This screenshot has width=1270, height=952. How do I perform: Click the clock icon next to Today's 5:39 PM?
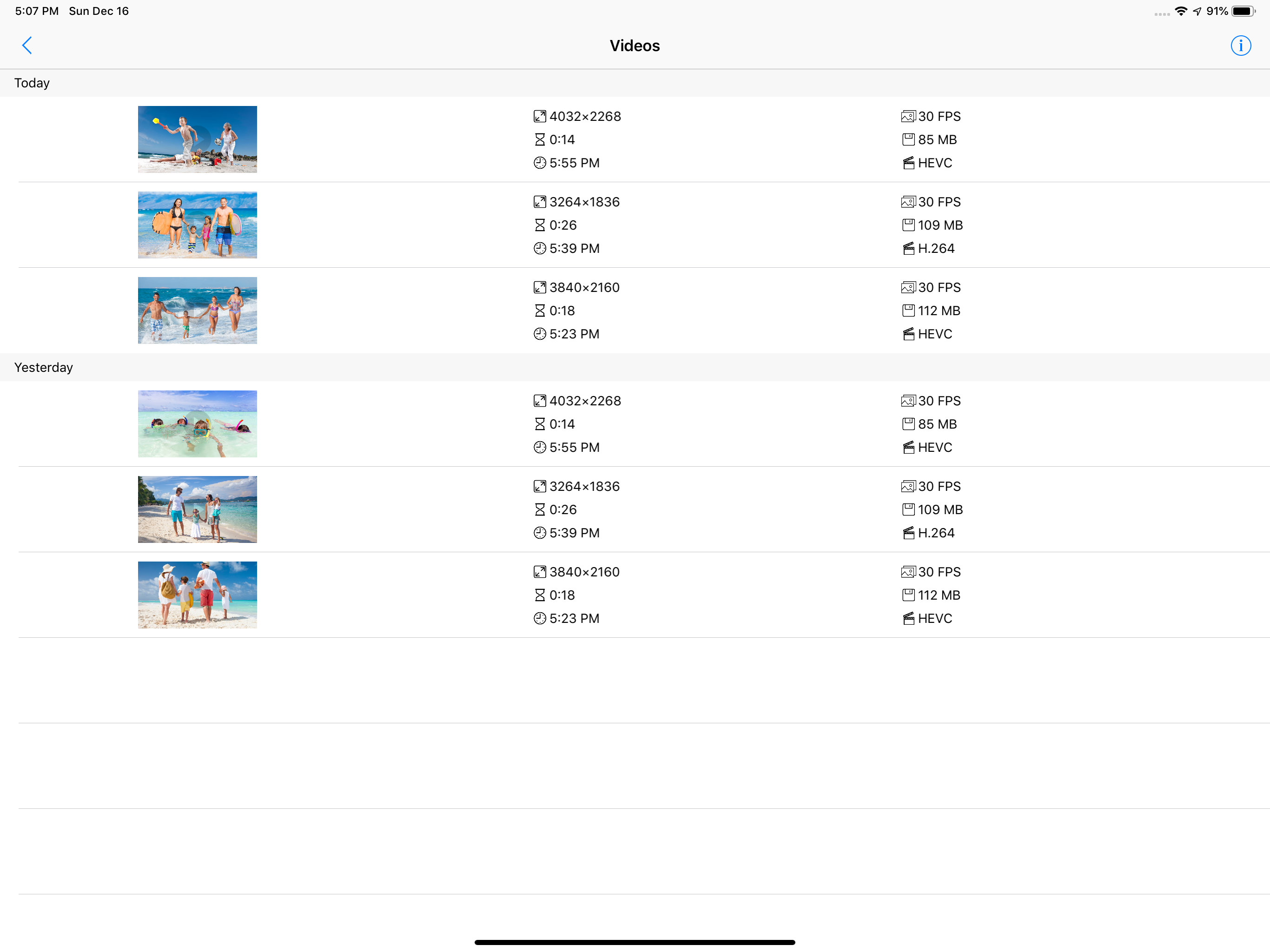pos(539,248)
